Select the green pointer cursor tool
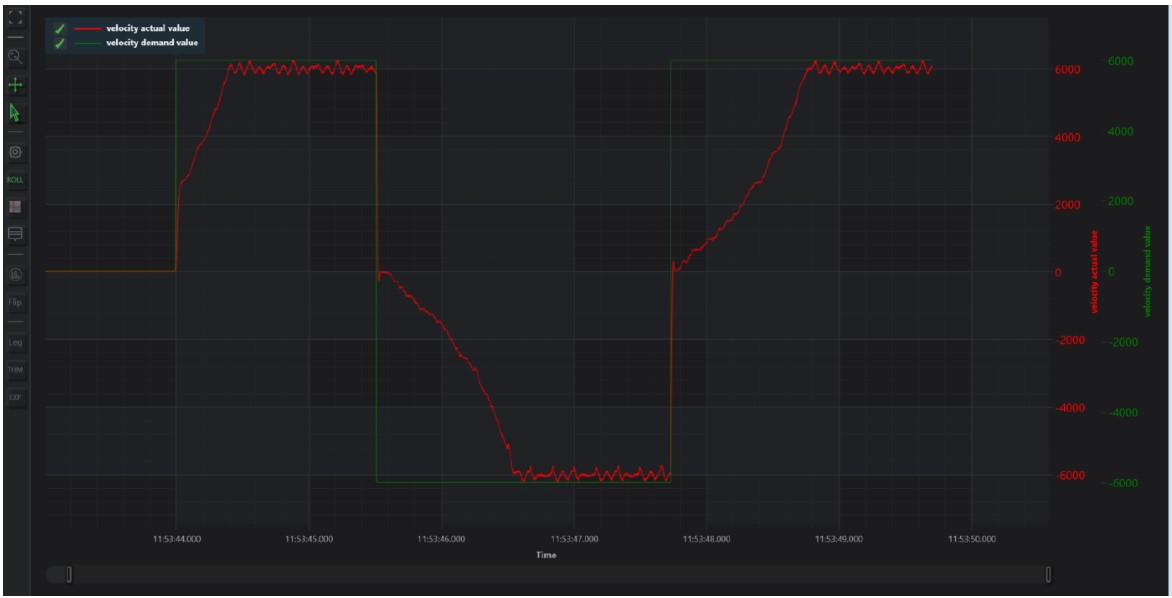1172x598 pixels. click(x=15, y=113)
